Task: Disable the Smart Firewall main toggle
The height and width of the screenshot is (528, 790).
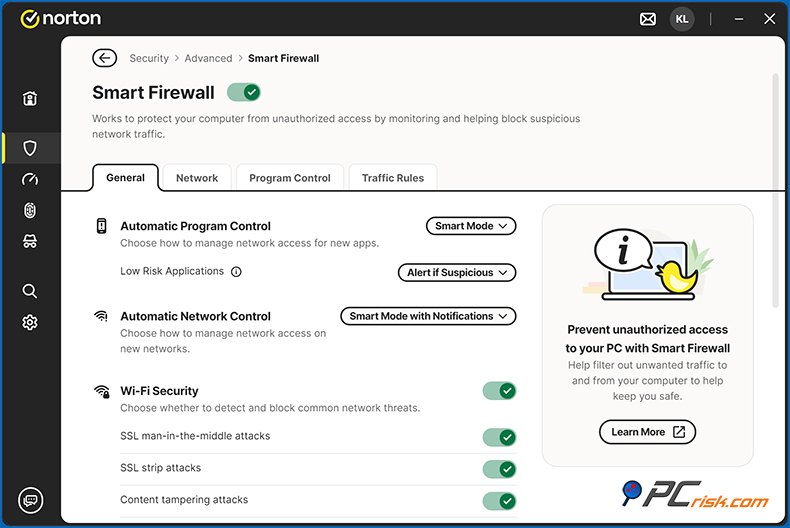Action: click(243, 92)
